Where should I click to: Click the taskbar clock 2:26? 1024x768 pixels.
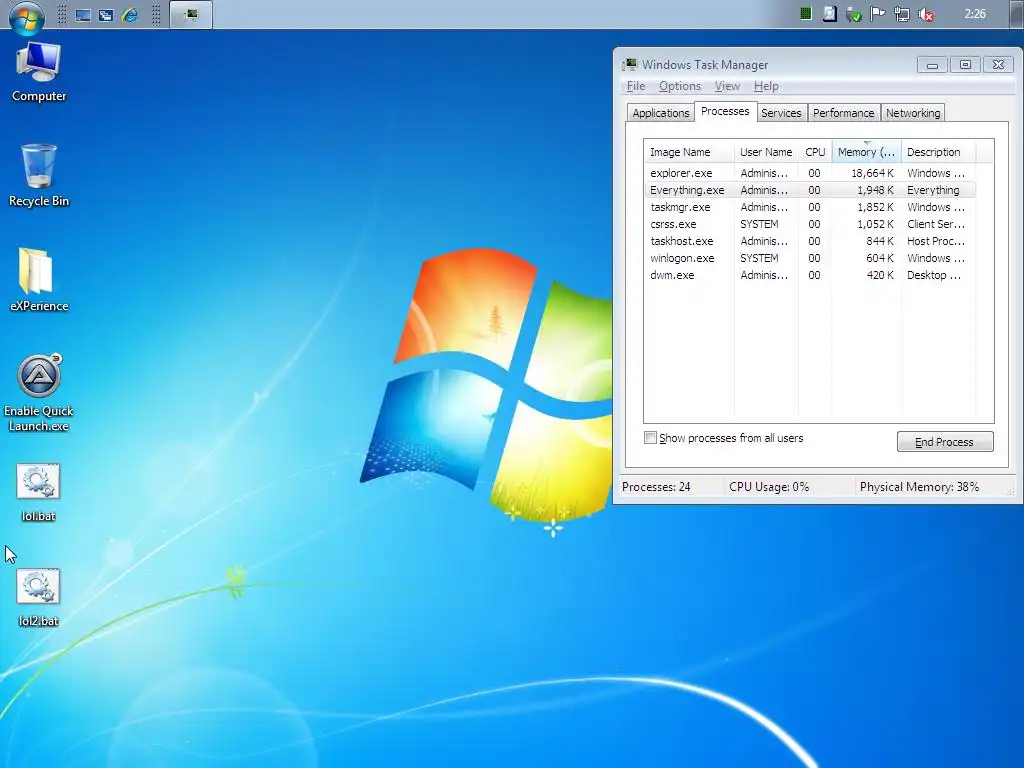(x=975, y=14)
